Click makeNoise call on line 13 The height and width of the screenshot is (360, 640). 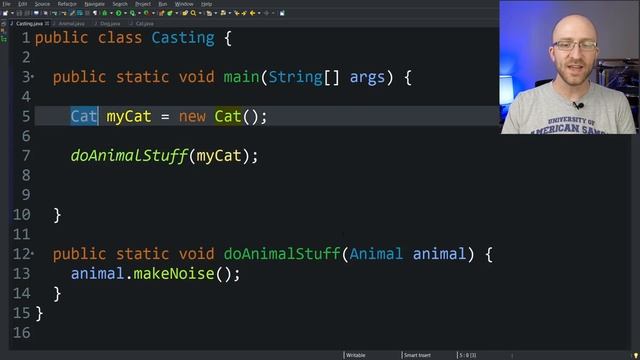click(174, 273)
